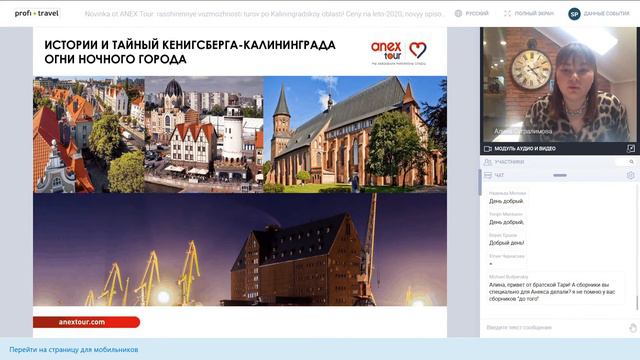Collapse the Чат panel header
This screenshot has width=640, height=360.
499,175
